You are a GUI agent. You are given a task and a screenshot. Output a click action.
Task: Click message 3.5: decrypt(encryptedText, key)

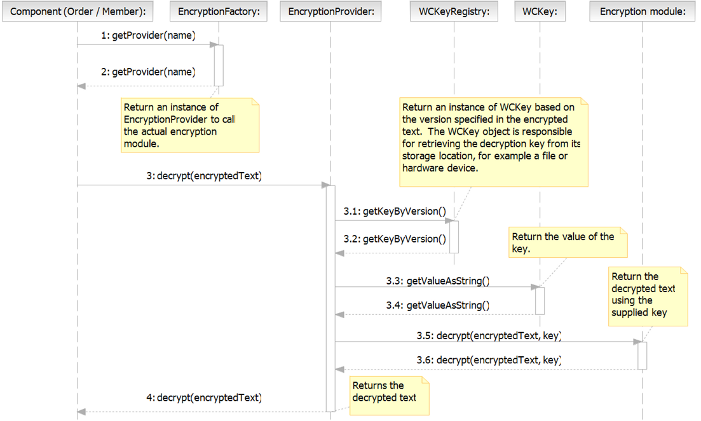click(489, 334)
